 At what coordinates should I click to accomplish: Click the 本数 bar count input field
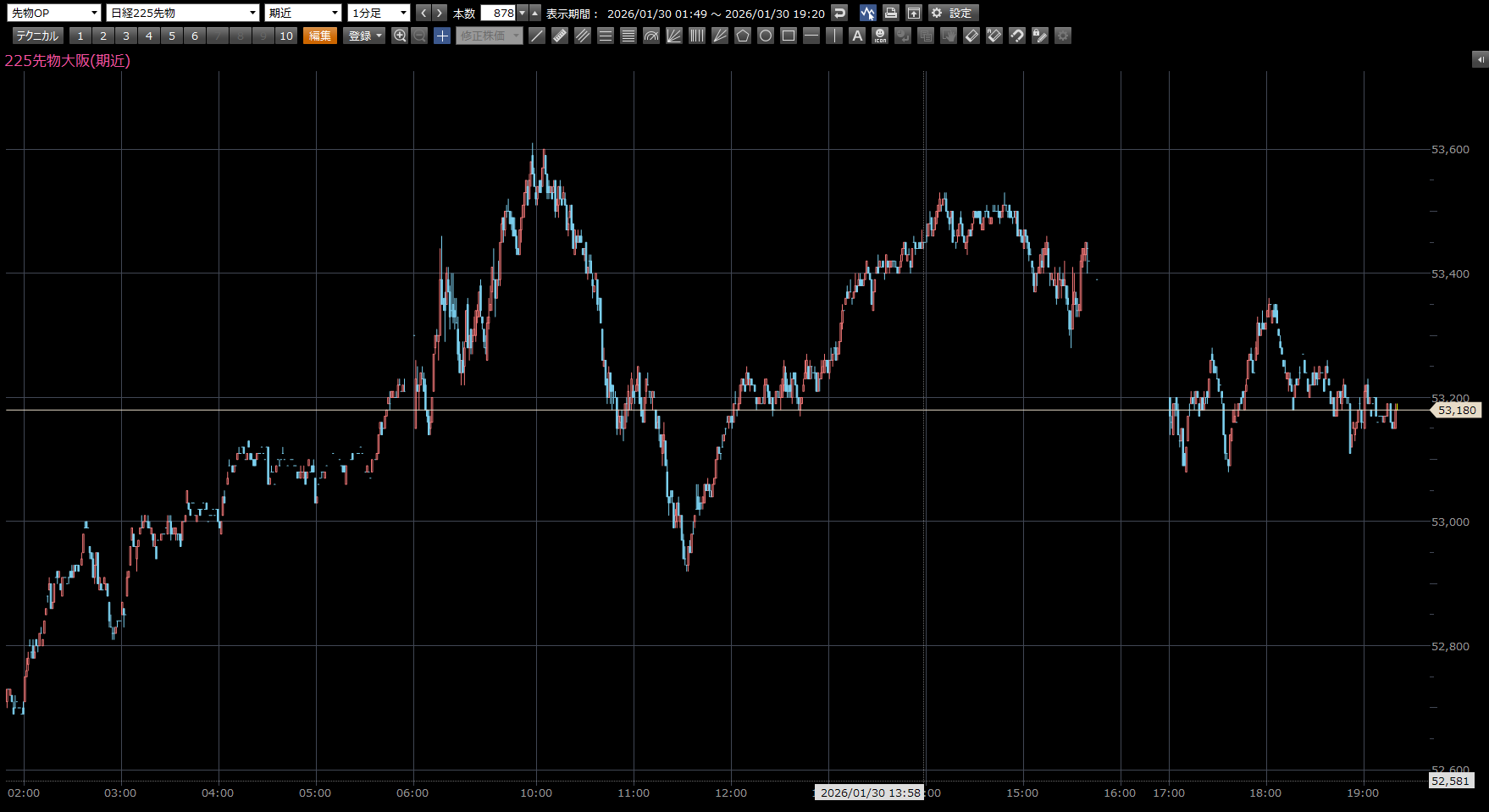pos(498,13)
